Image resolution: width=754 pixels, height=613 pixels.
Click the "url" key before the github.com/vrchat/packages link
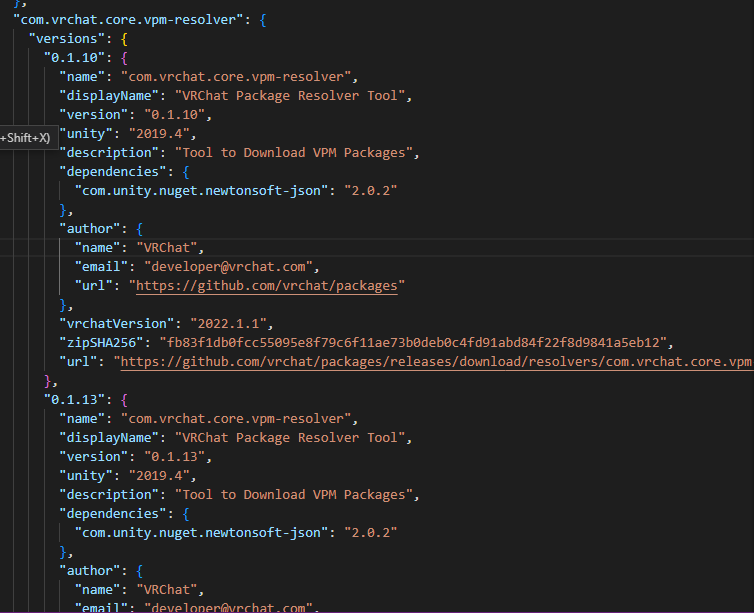94,286
